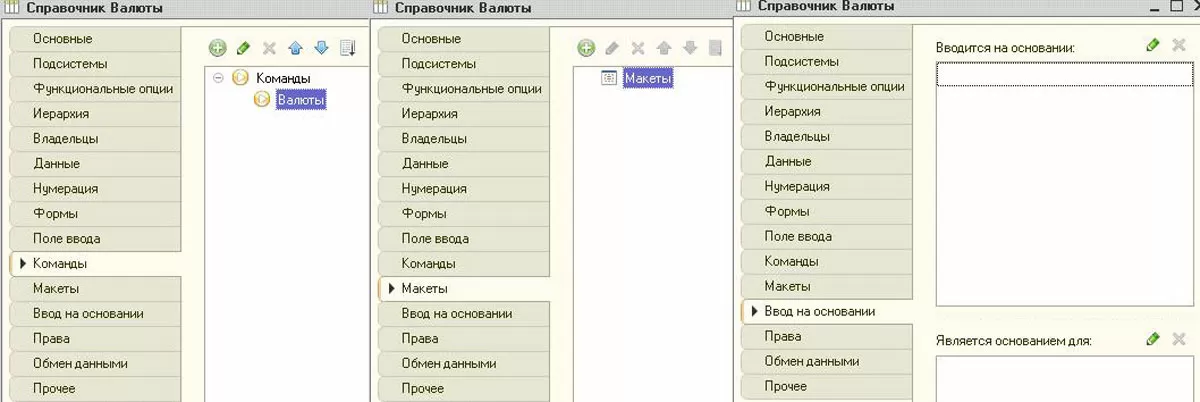Click grey X delete icon above Команды tree
The height and width of the screenshot is (402, 1200).
click(x=269, y=47)
